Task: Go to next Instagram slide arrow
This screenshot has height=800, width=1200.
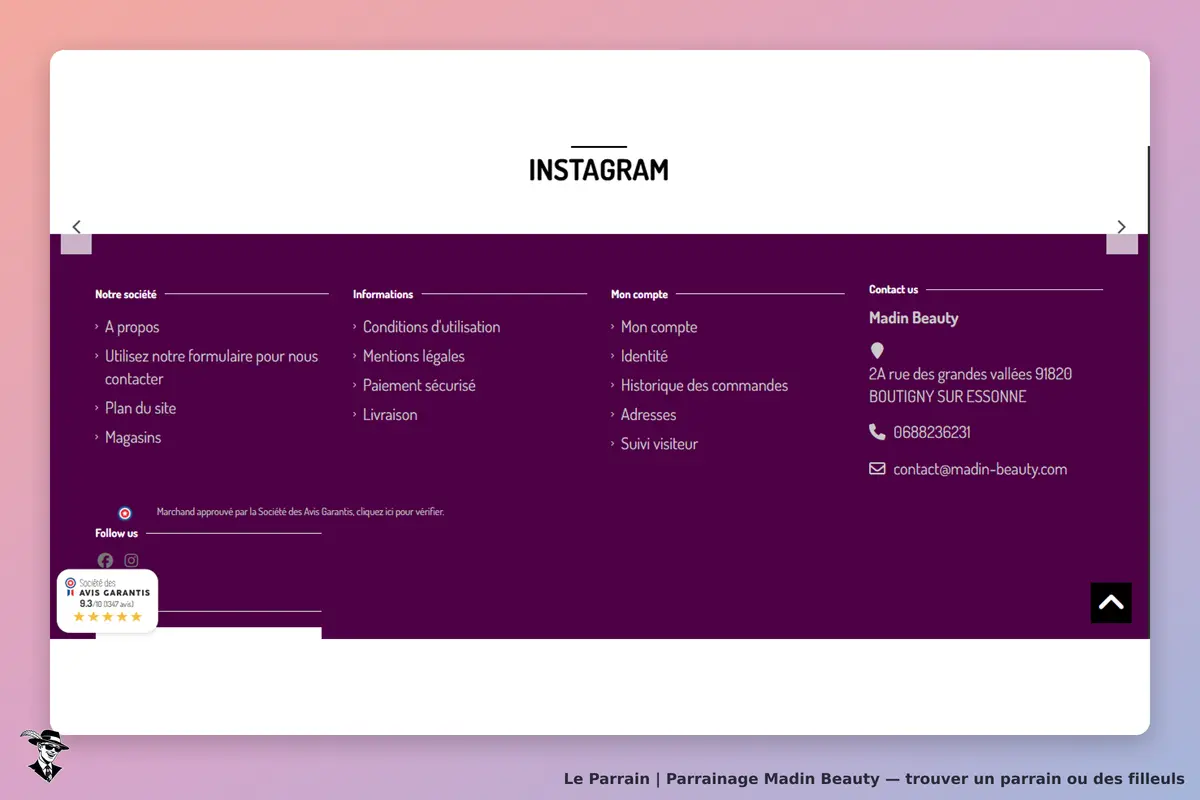Action: coord(1122,227)
